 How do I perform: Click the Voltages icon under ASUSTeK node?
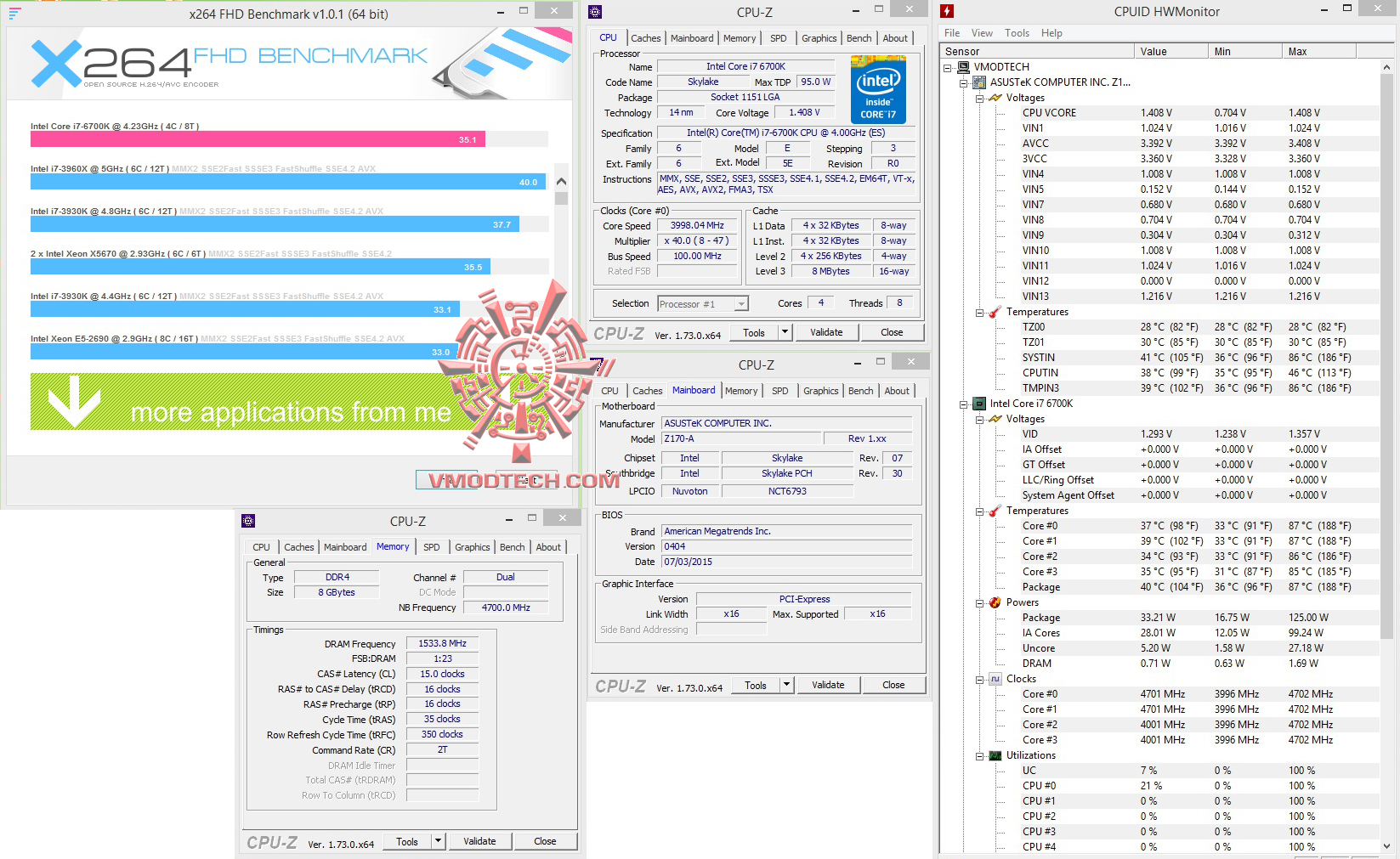[995, 98]
